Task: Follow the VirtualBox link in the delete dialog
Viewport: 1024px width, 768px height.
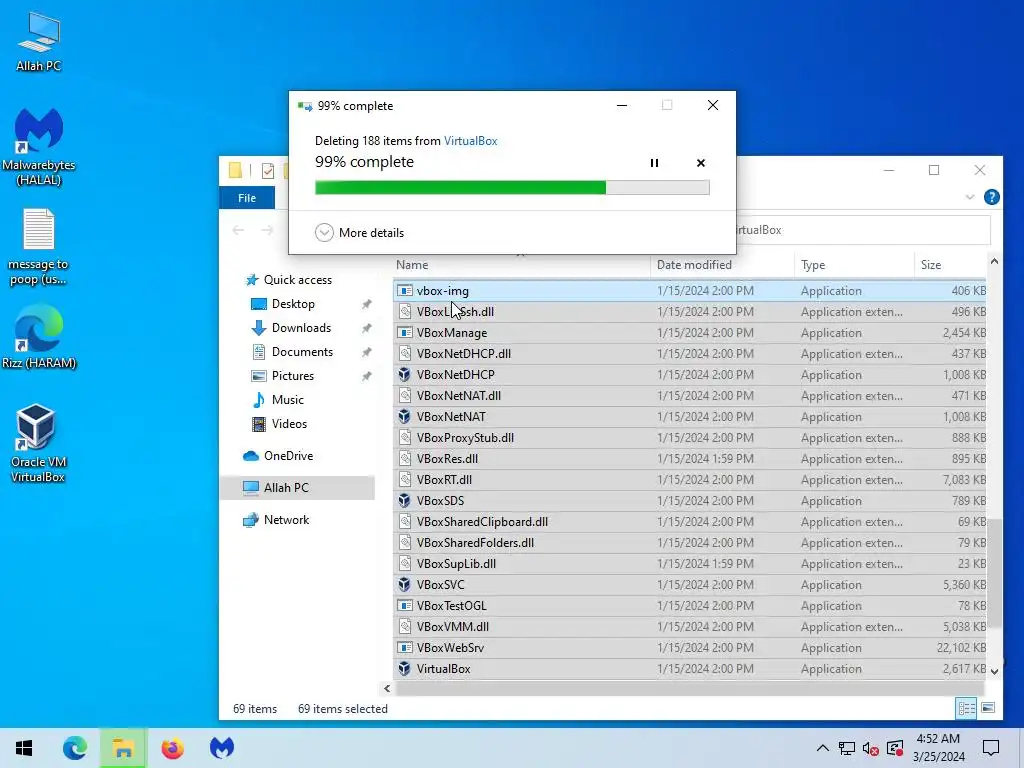Action: pos(470,140)
